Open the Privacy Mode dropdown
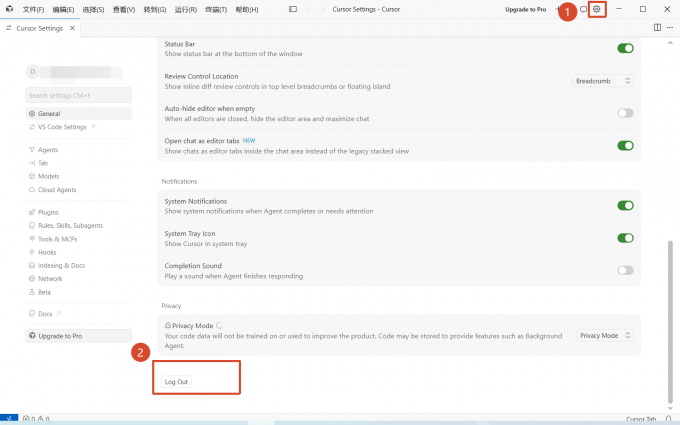The height and width of the screenshot is (425, 680). (605, 335)
